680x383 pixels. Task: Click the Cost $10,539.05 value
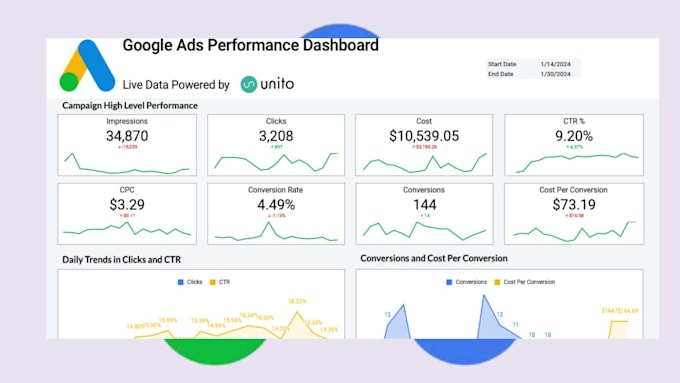point(424,136)
